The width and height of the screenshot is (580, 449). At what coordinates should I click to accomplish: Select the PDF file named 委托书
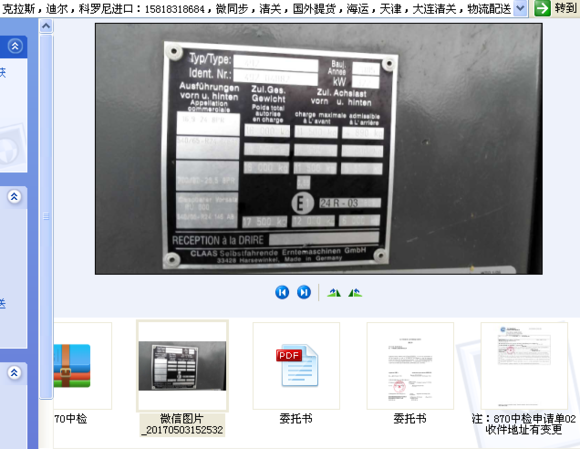point(296,366)
